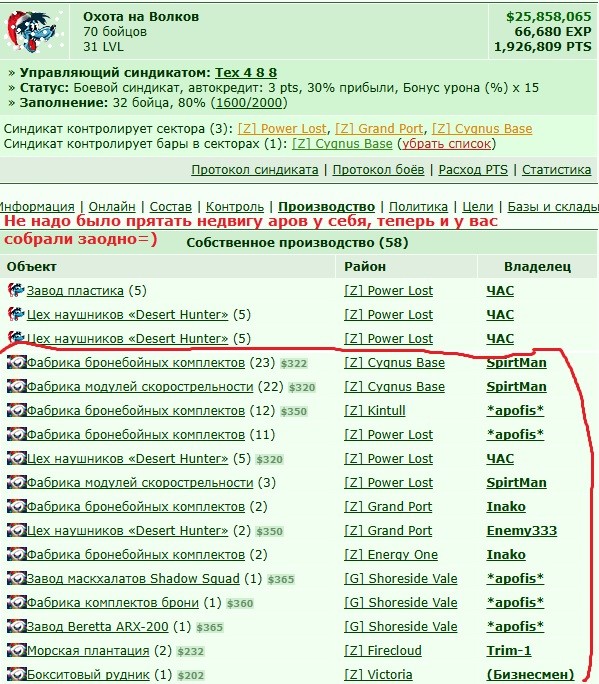Open Завод пластика object
Image resolution: width=599 pixels, height=684 pixels.
coord(75,291)
